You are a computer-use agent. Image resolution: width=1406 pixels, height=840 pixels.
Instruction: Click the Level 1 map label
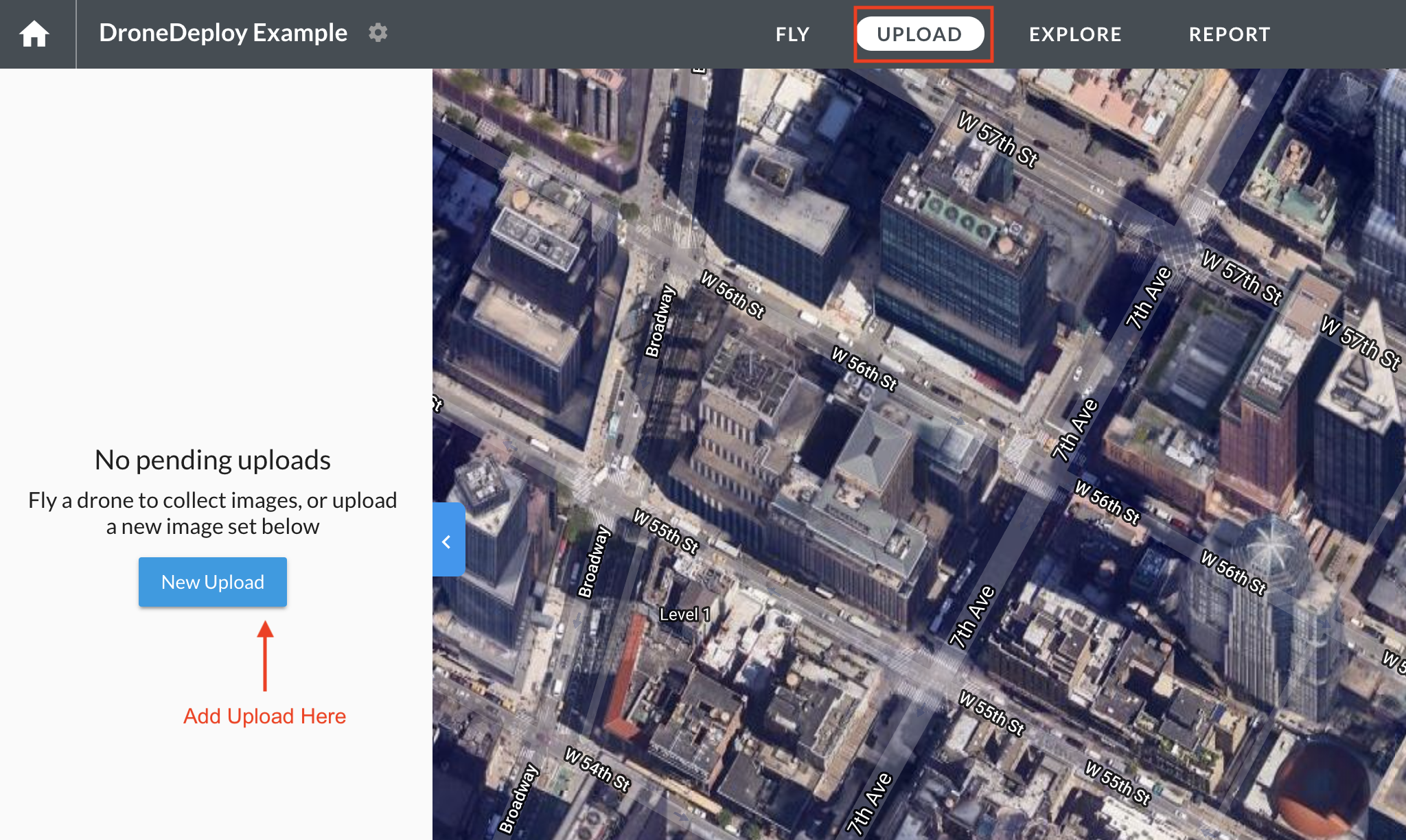click(684, 614)
